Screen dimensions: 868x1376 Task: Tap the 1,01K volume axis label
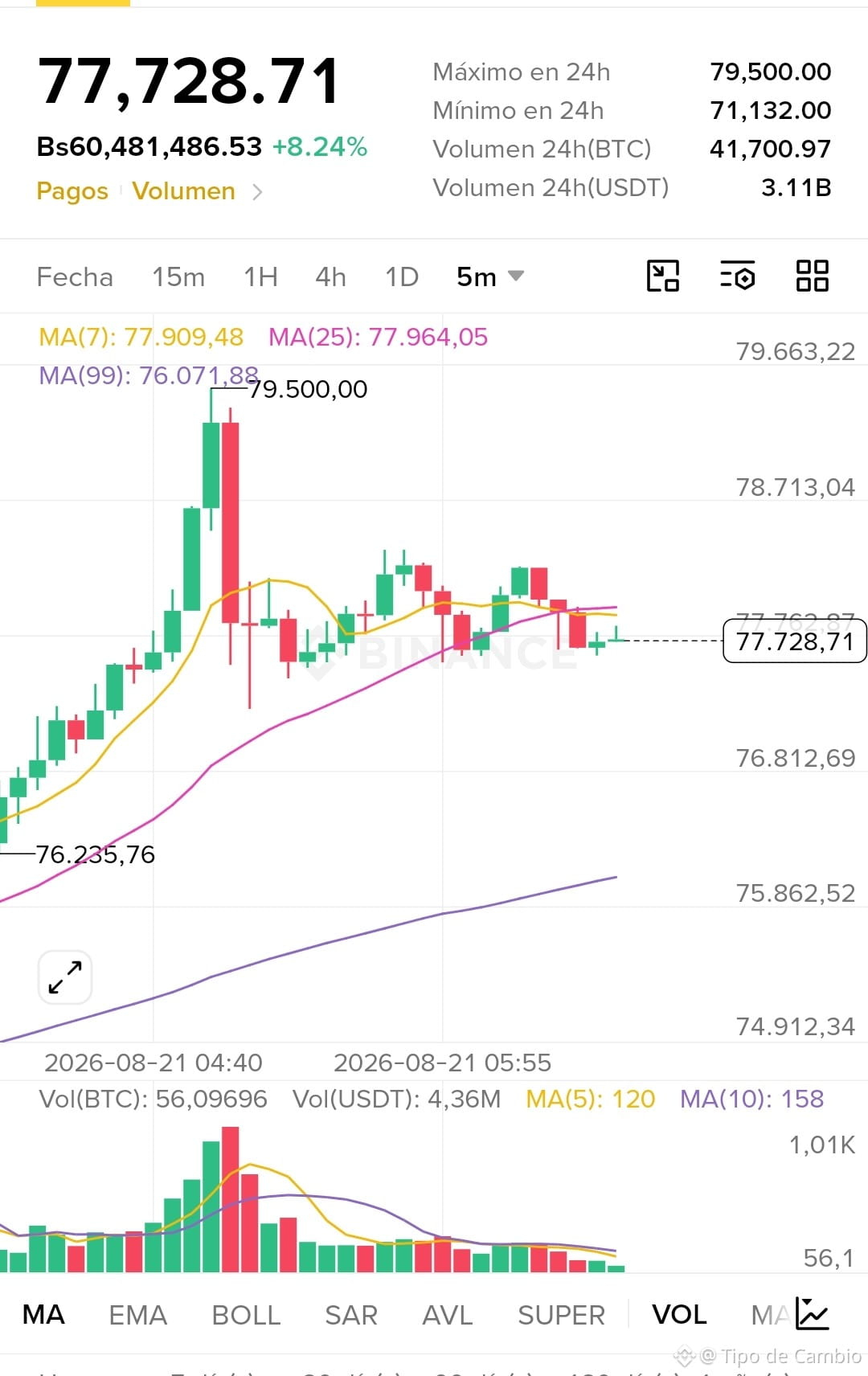(x=822, y=1145)
